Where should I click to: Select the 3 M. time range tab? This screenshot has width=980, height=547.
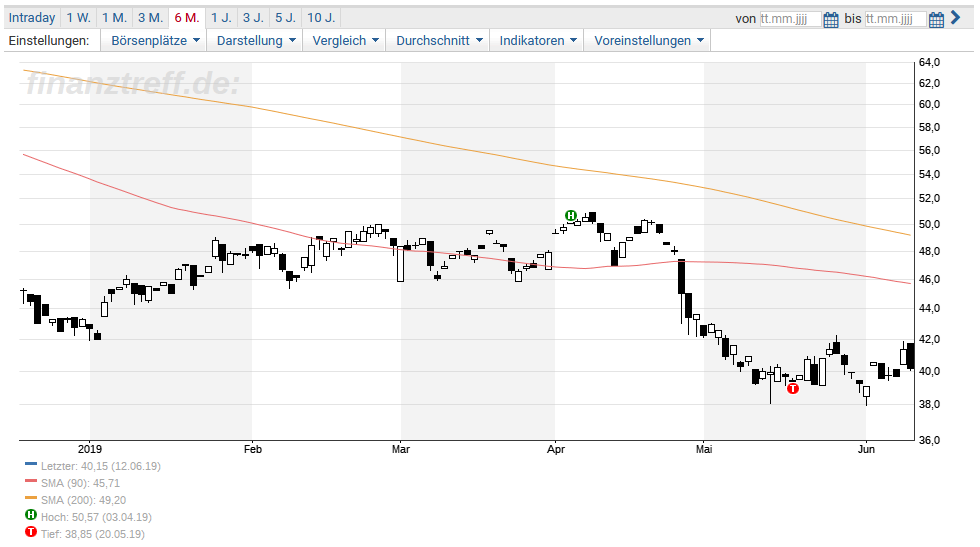pyautogui.click(x=151, y=18)
